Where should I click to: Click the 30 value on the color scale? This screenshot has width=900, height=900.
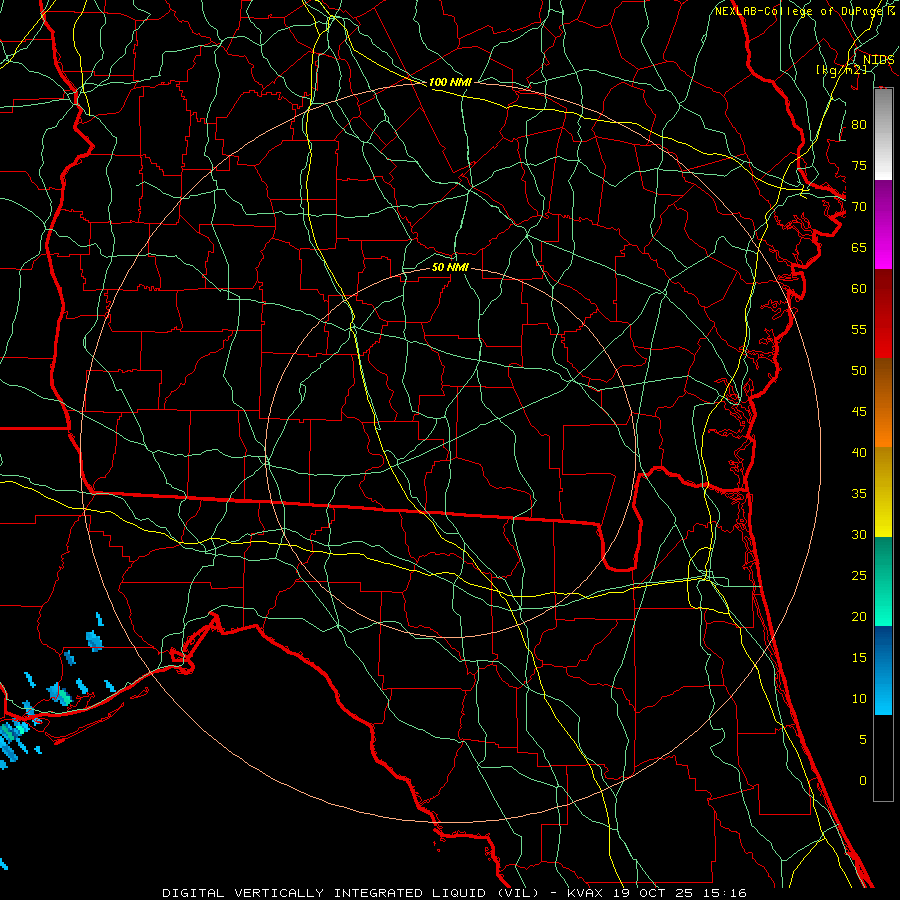(x=859, y=534)
